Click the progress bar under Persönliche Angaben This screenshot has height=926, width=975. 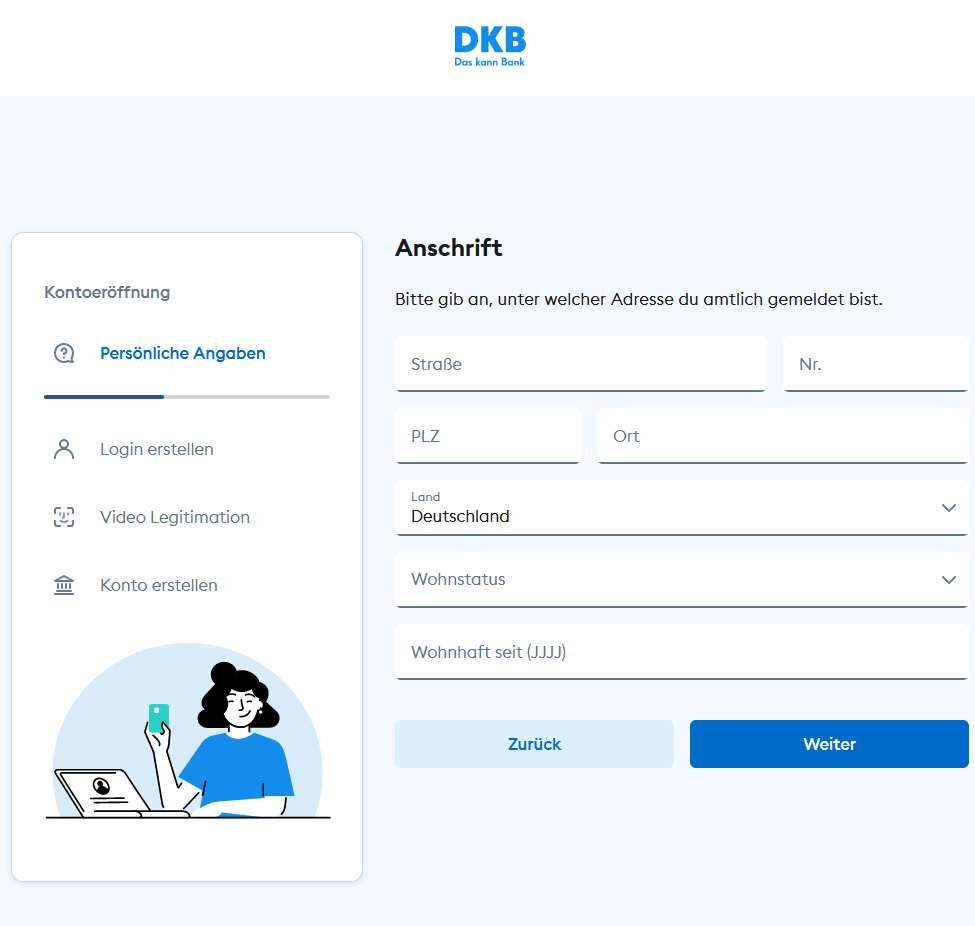(x=187, y=397)
